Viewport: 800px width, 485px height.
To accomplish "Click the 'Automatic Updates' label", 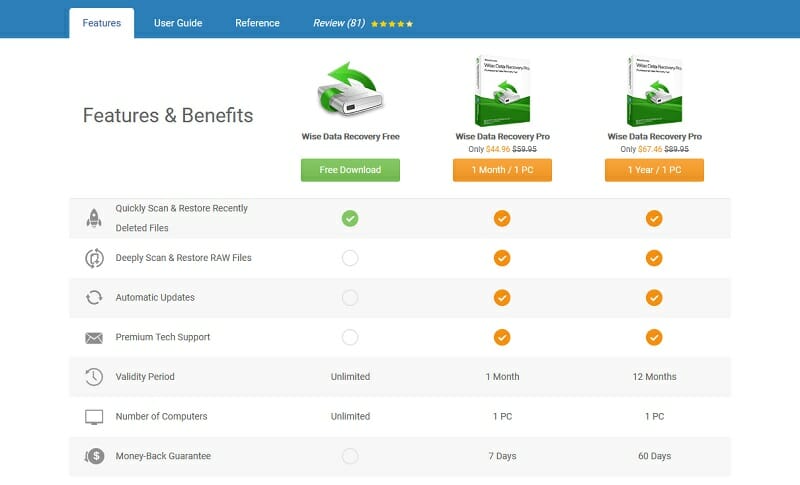I will coord(155,297).
